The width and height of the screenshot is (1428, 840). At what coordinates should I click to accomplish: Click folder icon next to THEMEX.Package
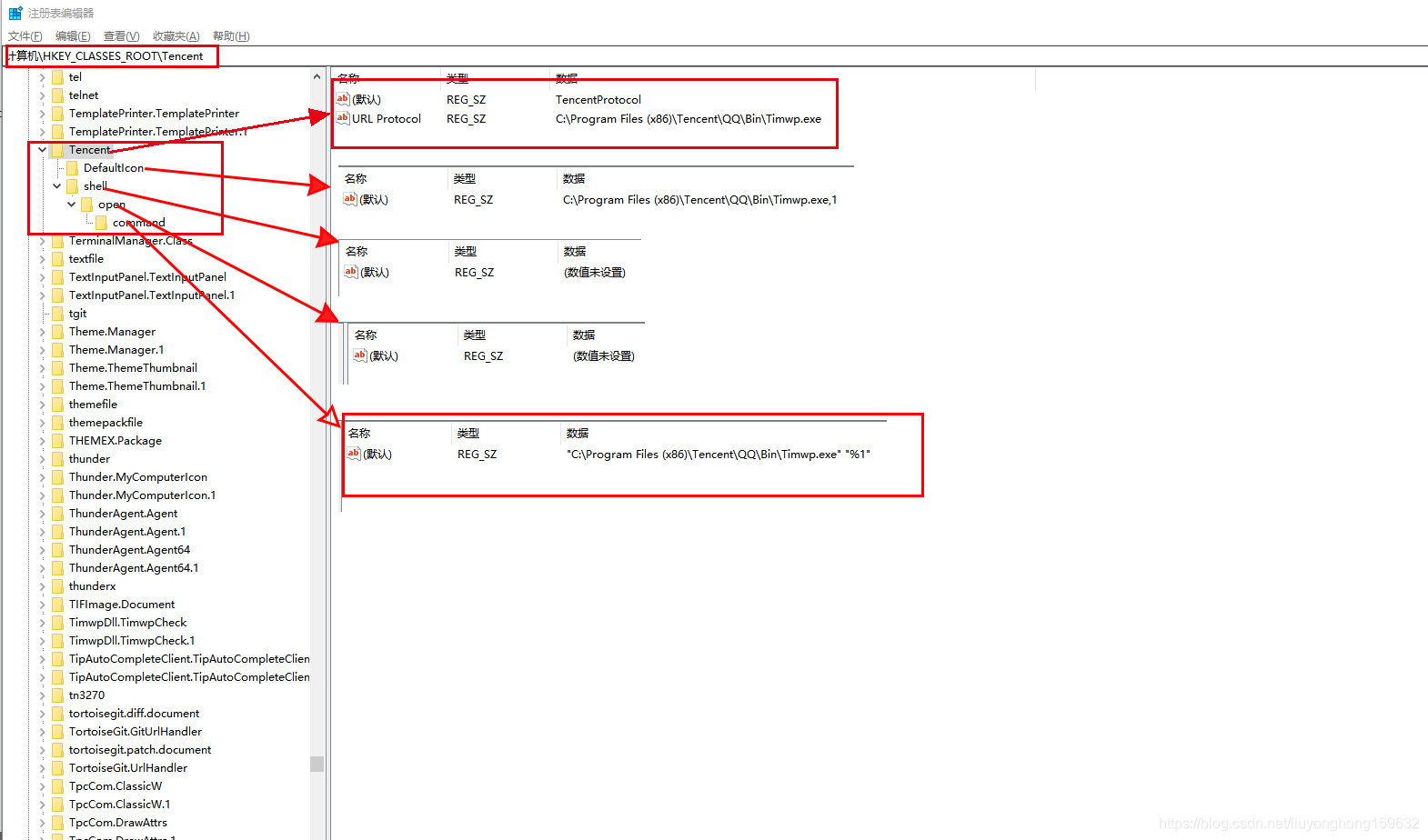pyautogui.click(x=58, y=441)
